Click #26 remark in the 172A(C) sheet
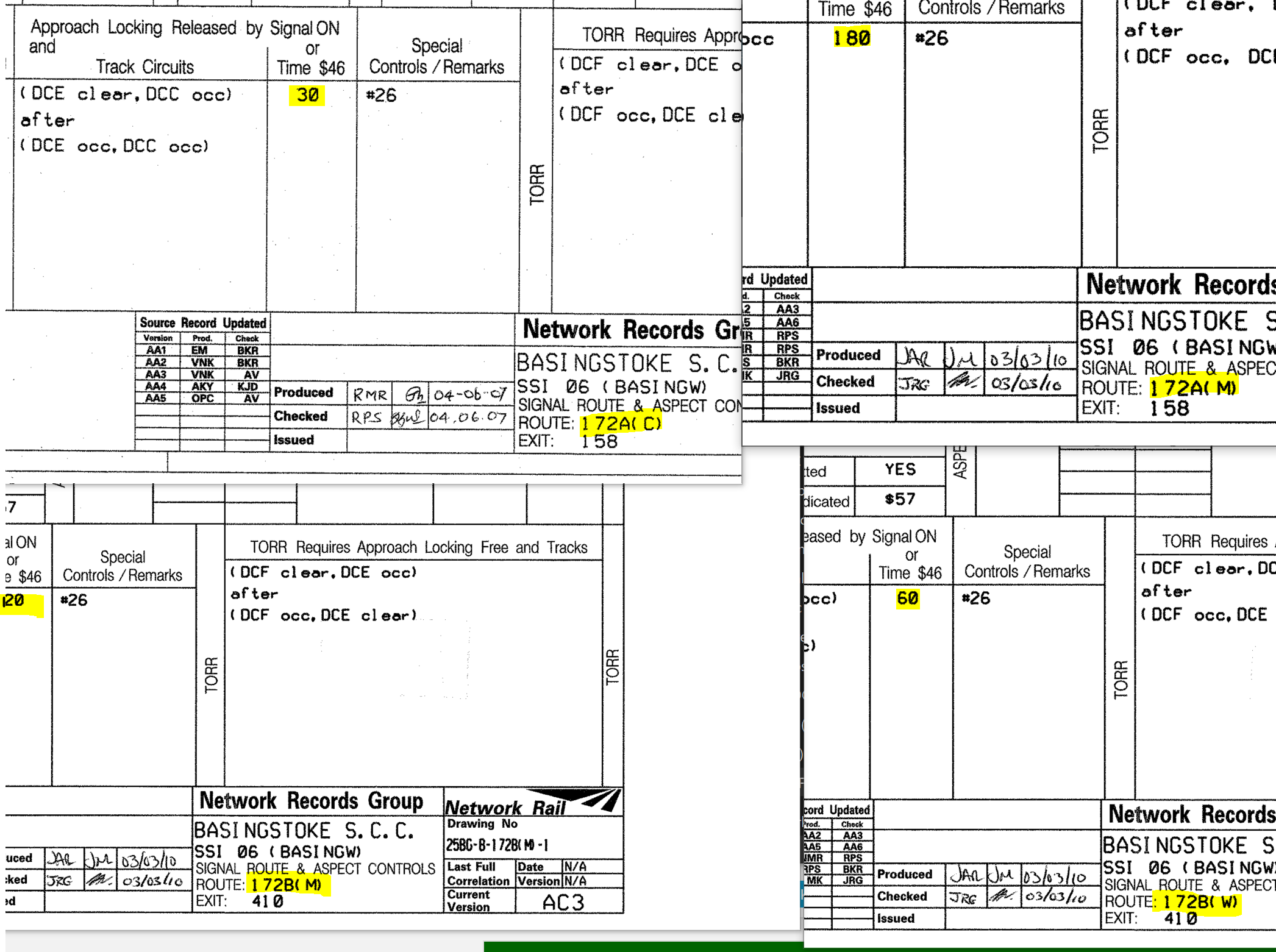This screenshot has height=952, width=1276. (x=381, y=95)
